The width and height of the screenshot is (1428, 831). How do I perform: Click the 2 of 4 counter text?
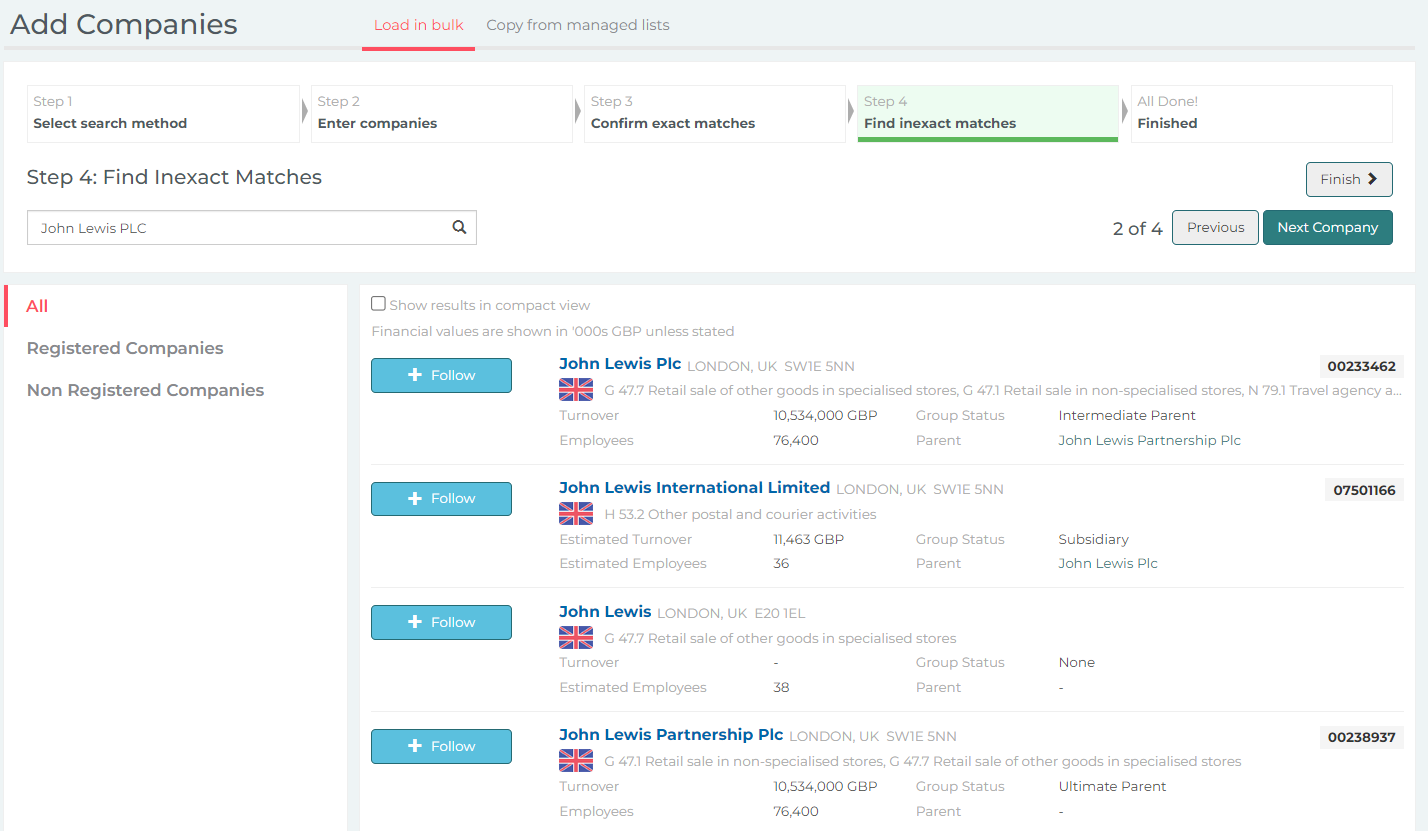pyautogui.click(x=1137, y=229)
